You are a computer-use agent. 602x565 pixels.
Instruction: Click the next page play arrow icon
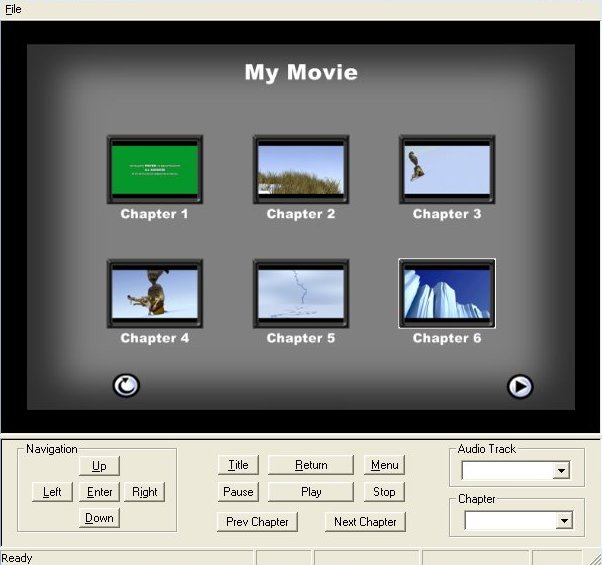click(519, 387)
